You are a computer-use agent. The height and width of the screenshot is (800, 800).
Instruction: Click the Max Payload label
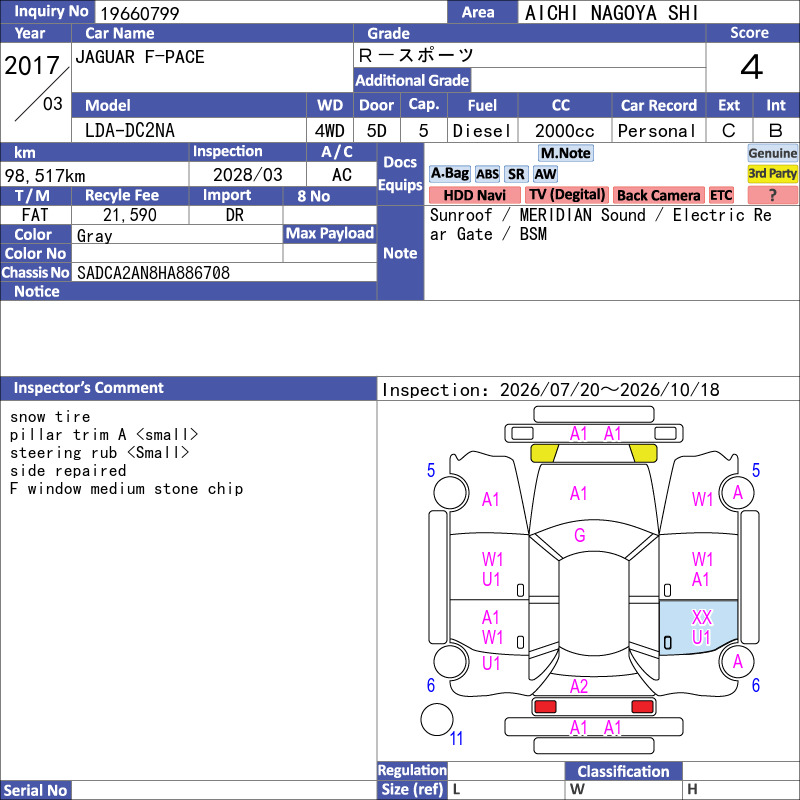click(330, 234)
